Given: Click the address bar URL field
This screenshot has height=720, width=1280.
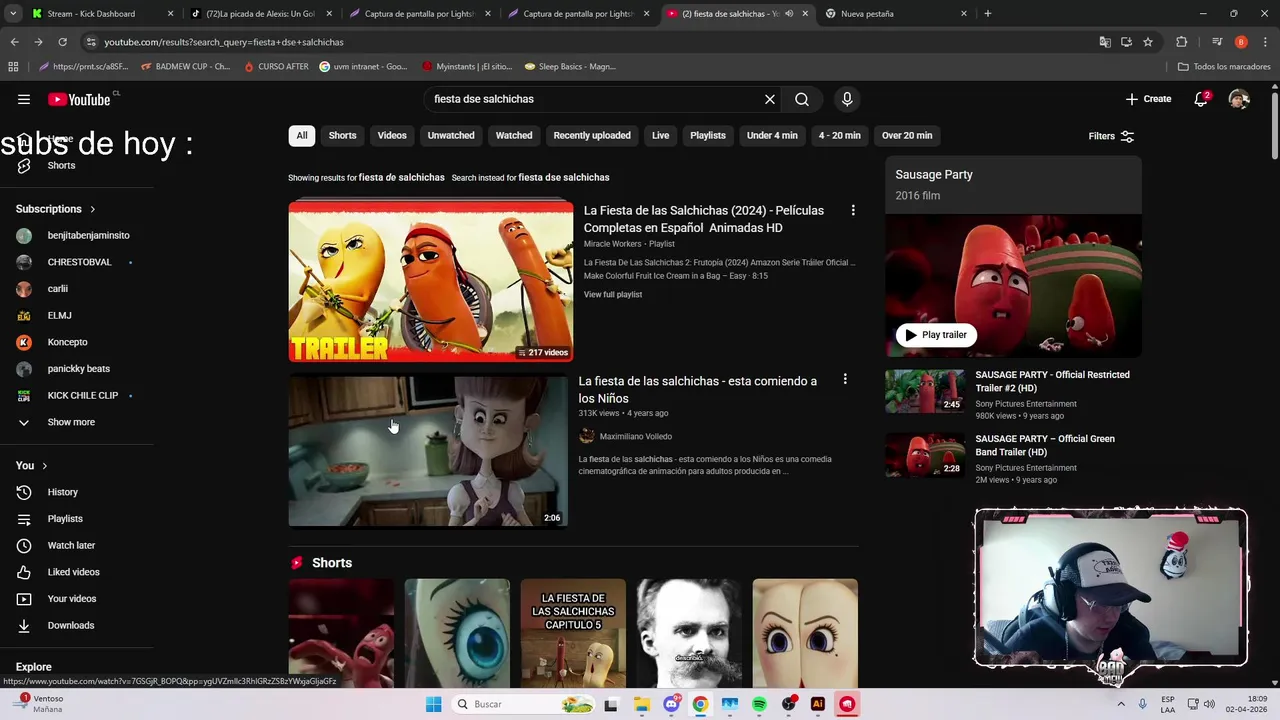Looking at the screenshot, I should [590, 42].
